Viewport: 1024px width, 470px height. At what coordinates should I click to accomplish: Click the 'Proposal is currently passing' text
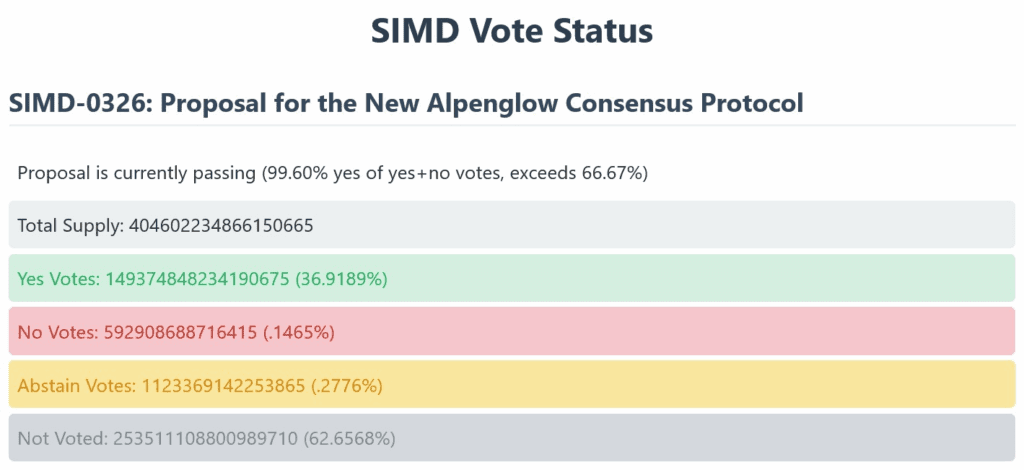(x=137, y=173)
